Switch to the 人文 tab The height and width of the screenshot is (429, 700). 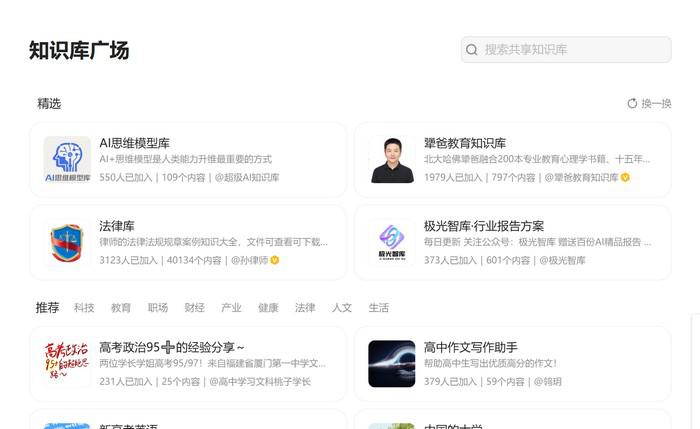(342, 308)
